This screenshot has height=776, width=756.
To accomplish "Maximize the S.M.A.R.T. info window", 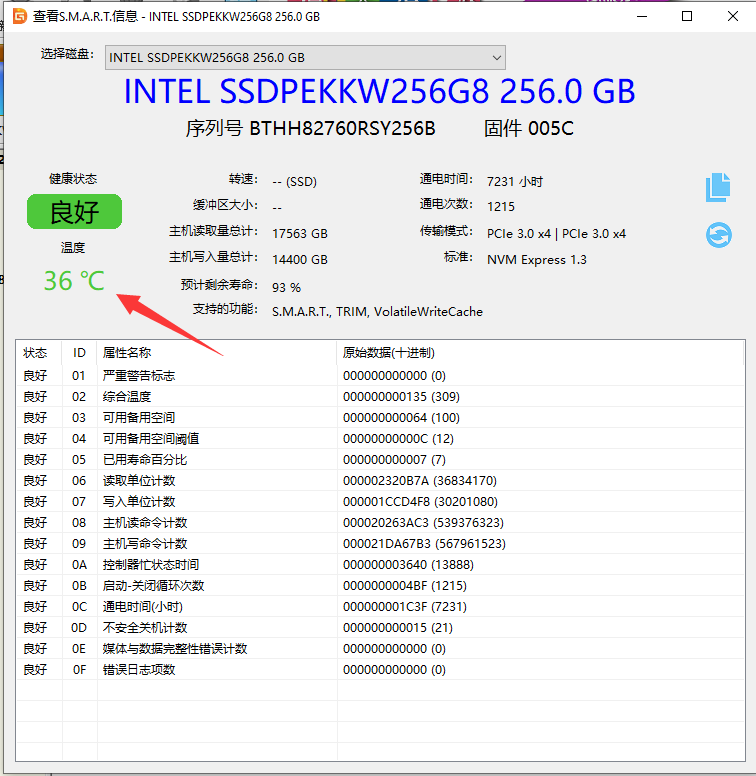I will (687, 16).
